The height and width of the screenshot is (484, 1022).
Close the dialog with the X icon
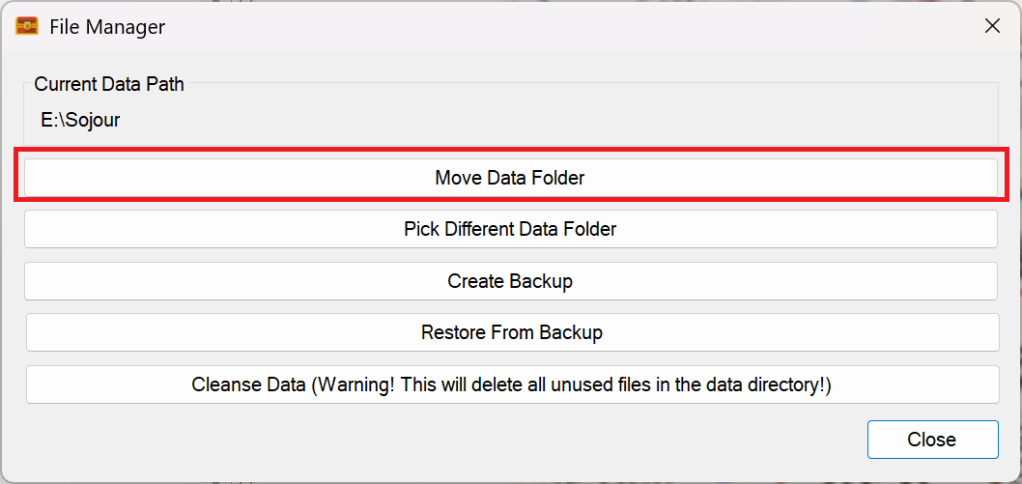click(992, 27)
